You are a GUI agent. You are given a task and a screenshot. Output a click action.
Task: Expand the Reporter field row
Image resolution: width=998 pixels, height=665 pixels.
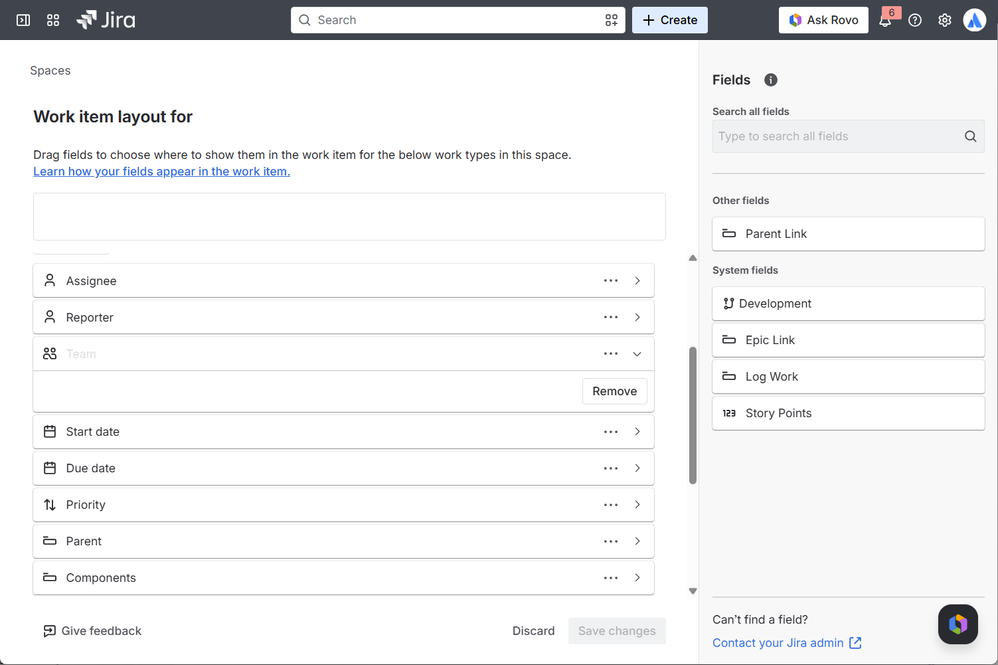coord(637,317)
